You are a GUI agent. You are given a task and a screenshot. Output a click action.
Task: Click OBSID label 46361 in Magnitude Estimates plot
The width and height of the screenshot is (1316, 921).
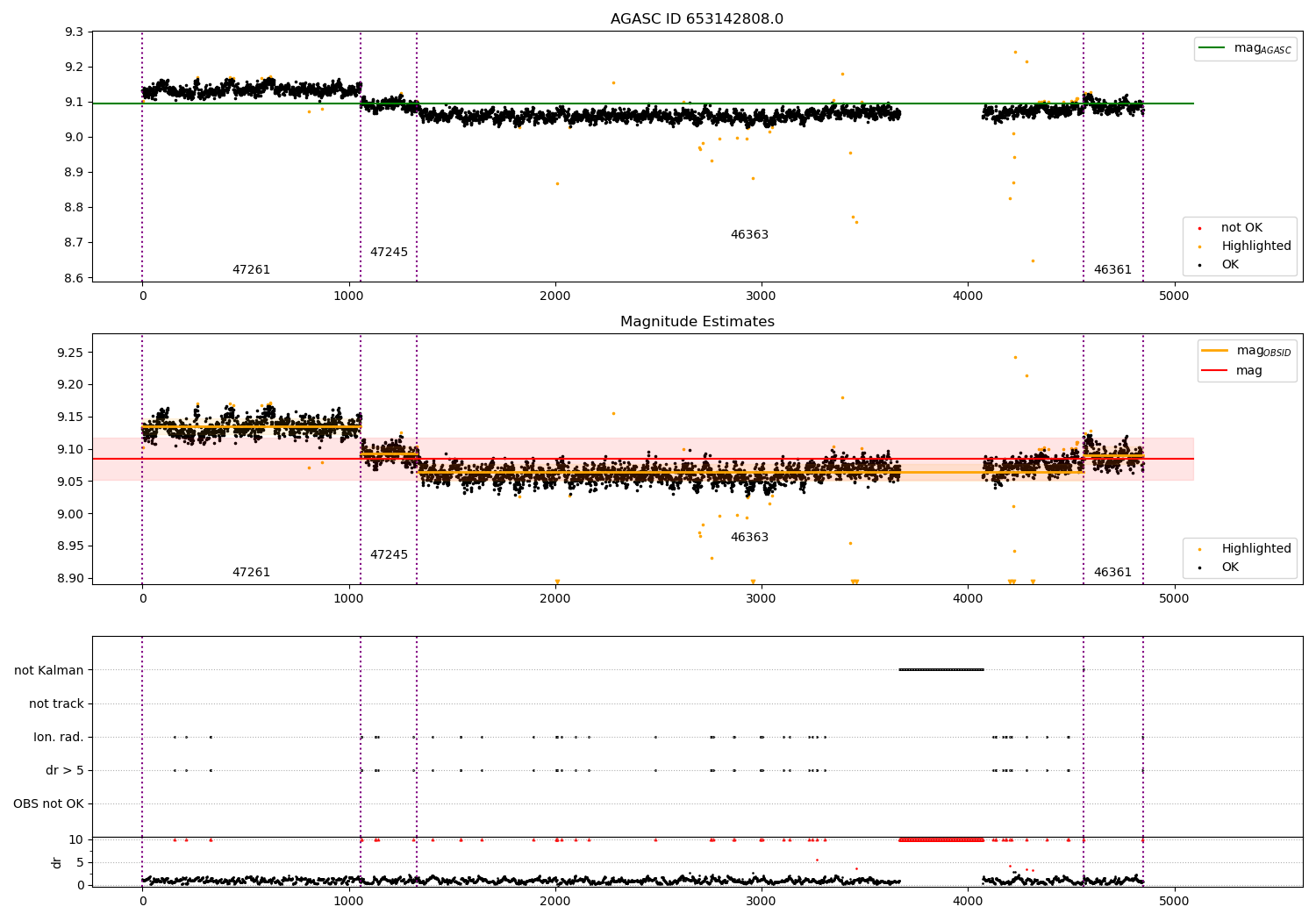pos(1112,573)
